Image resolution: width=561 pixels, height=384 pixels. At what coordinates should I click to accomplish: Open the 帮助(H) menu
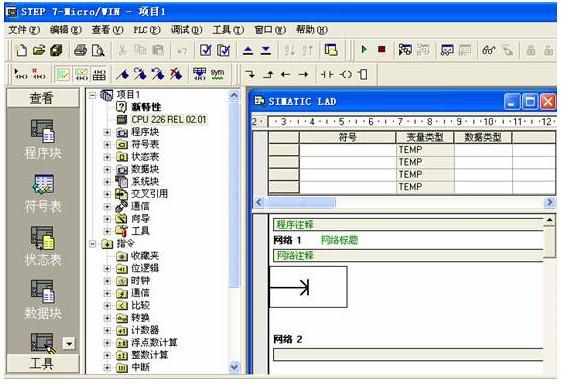tap(311, 30)
